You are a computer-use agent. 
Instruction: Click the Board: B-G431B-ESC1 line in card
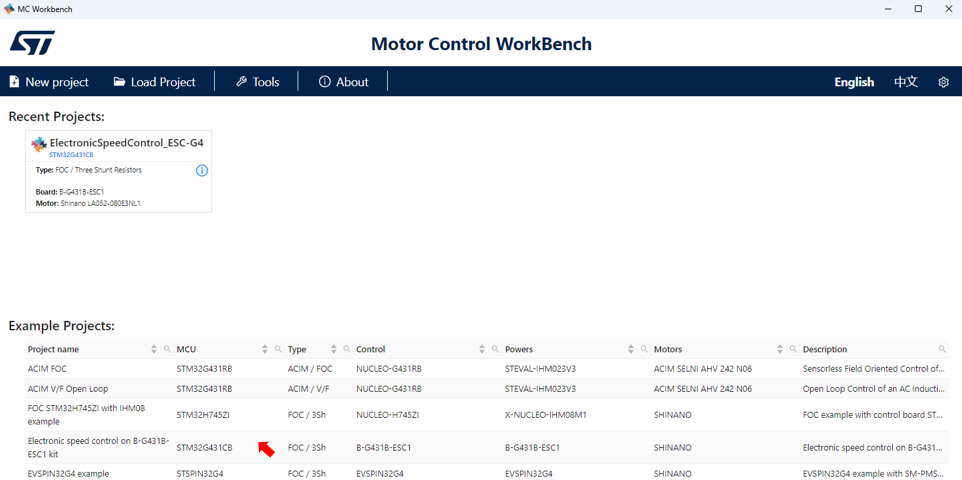pyautogui.click(x=70, y=192)
